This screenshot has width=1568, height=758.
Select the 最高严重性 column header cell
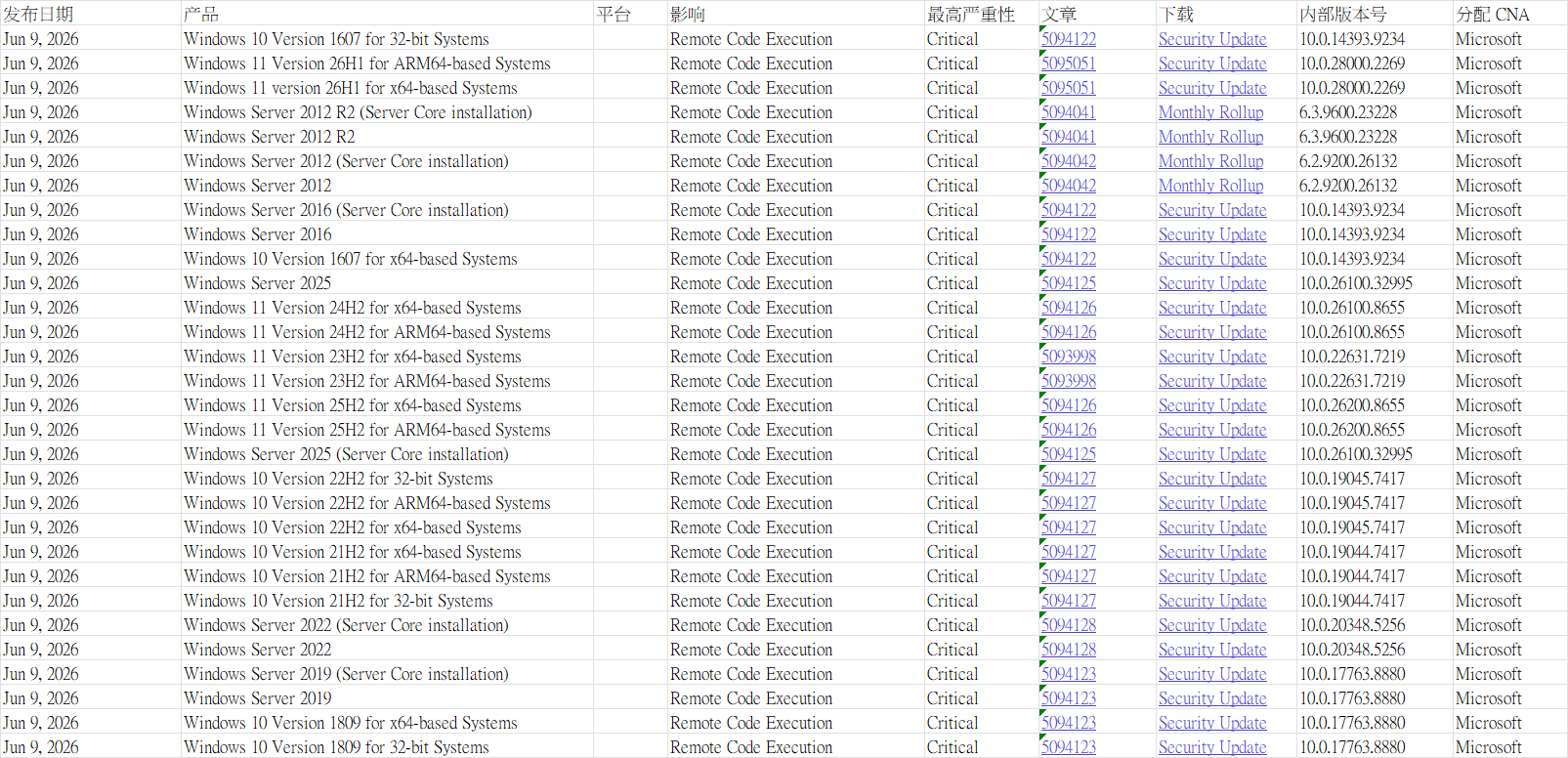(981, 14)
